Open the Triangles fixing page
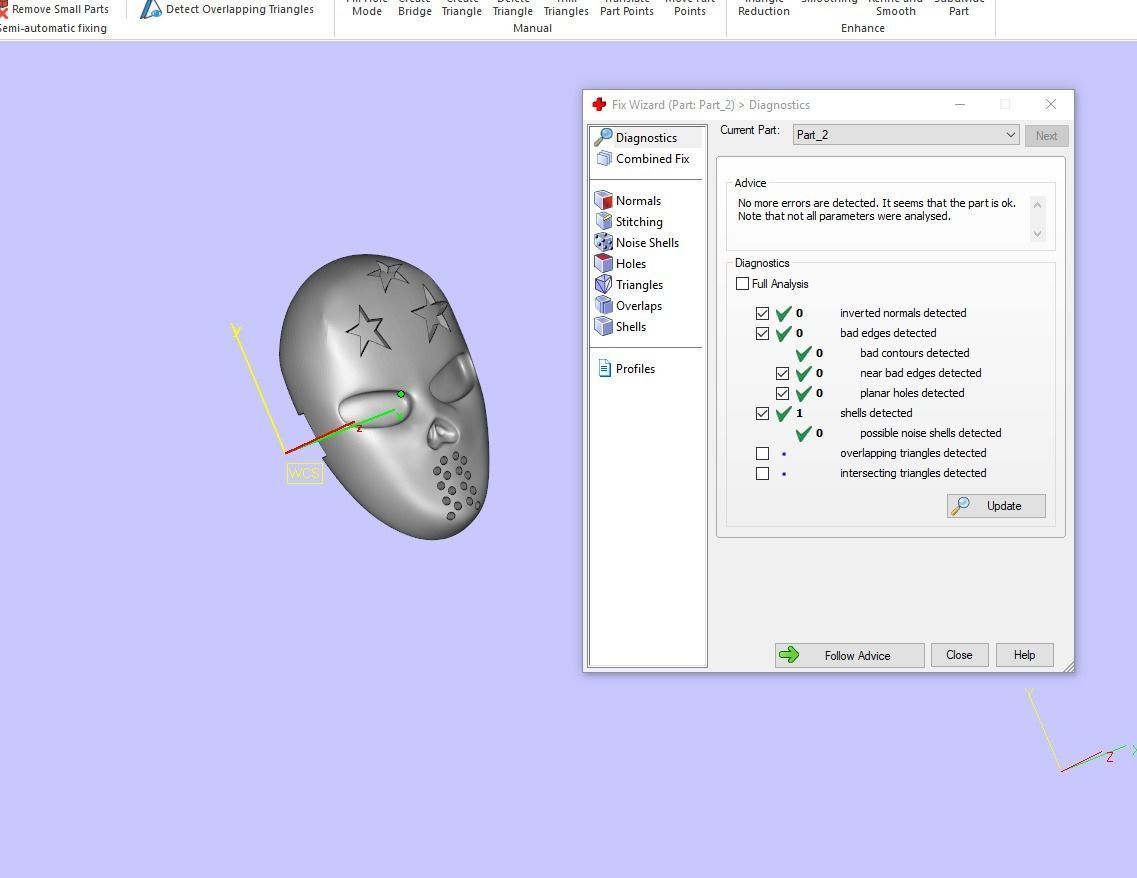Image resolution: width=1137 pixels, height=878 pixels. tap(629, 284)
